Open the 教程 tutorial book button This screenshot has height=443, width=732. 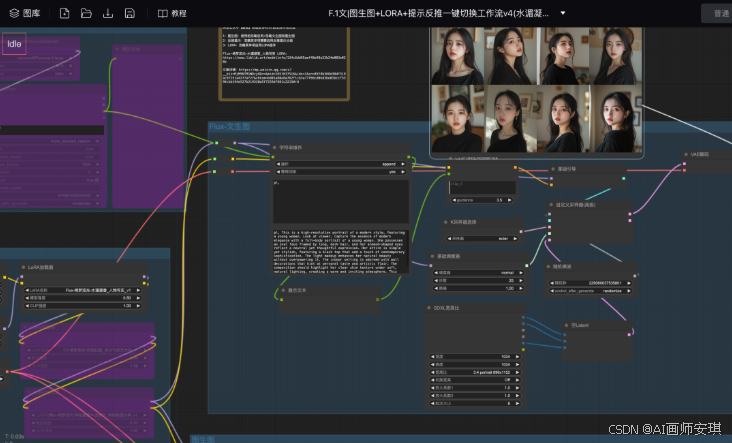pyautogui.click(x=172, y=13)
